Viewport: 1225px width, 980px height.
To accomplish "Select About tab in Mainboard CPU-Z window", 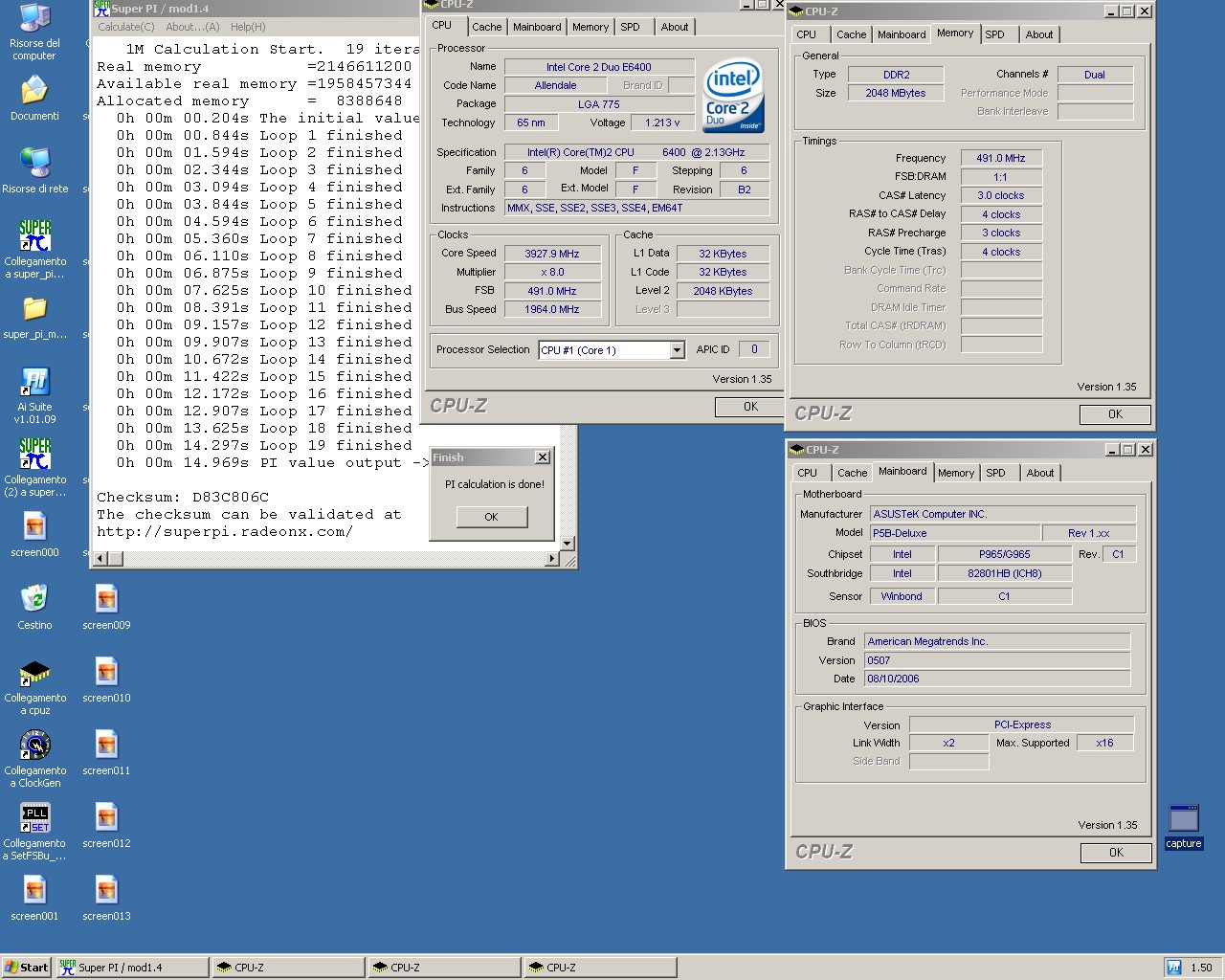I will point(1040,473).
